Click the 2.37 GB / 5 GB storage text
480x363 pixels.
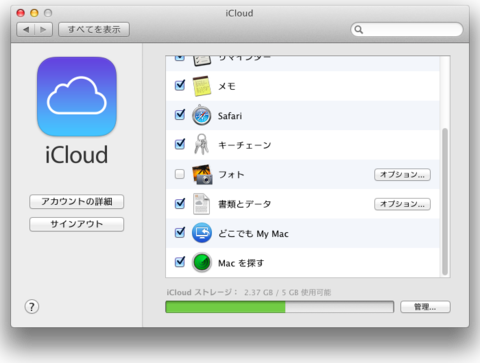pos(287,293)
